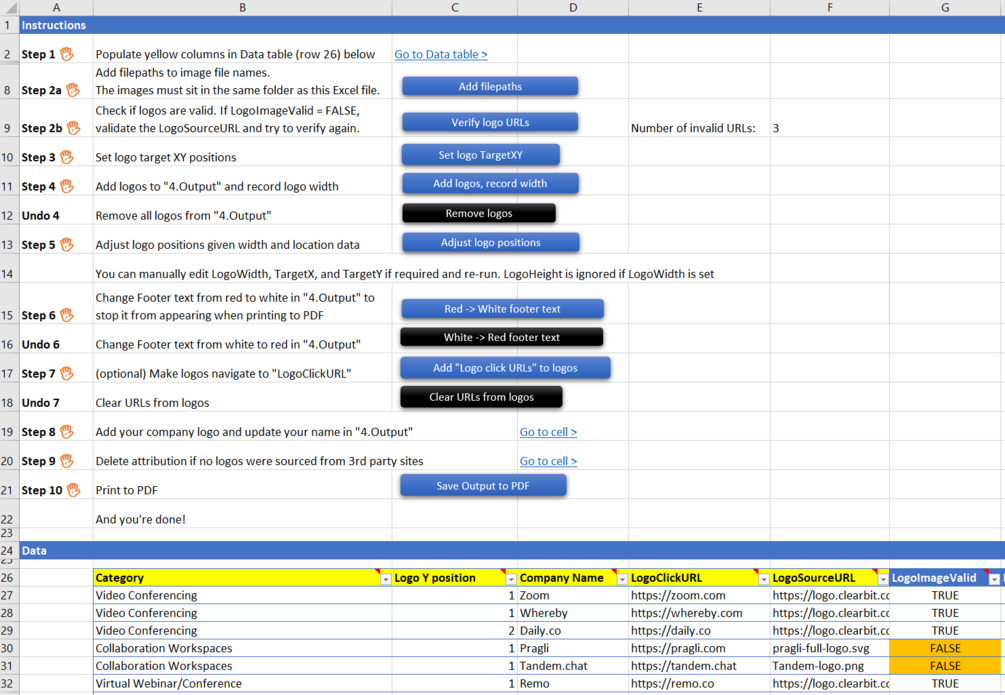Open the LogoImageValid filter dropdown
This screenshot has width=1005, height=695.
tap(994, 579)
